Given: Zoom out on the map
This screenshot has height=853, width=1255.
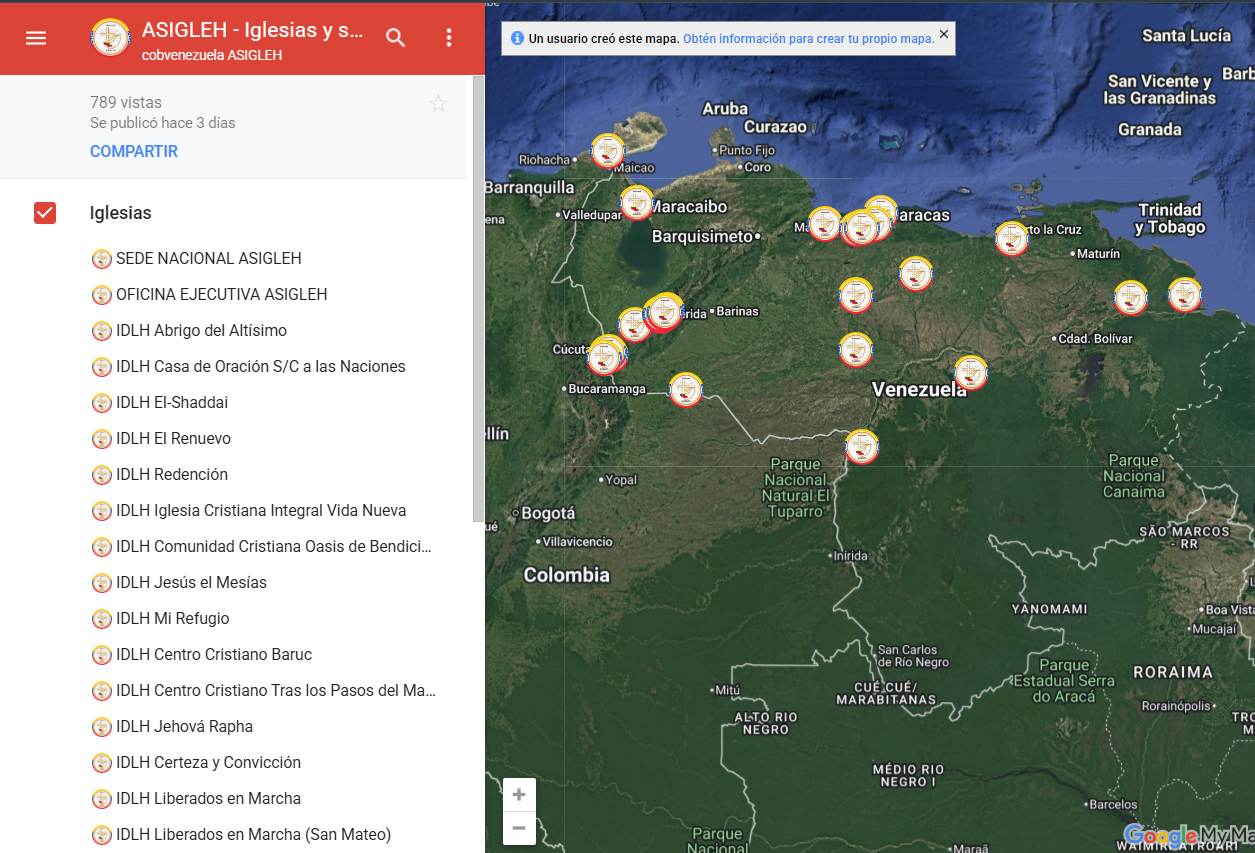Looking at the screenshot, I should tap(519, 828).
